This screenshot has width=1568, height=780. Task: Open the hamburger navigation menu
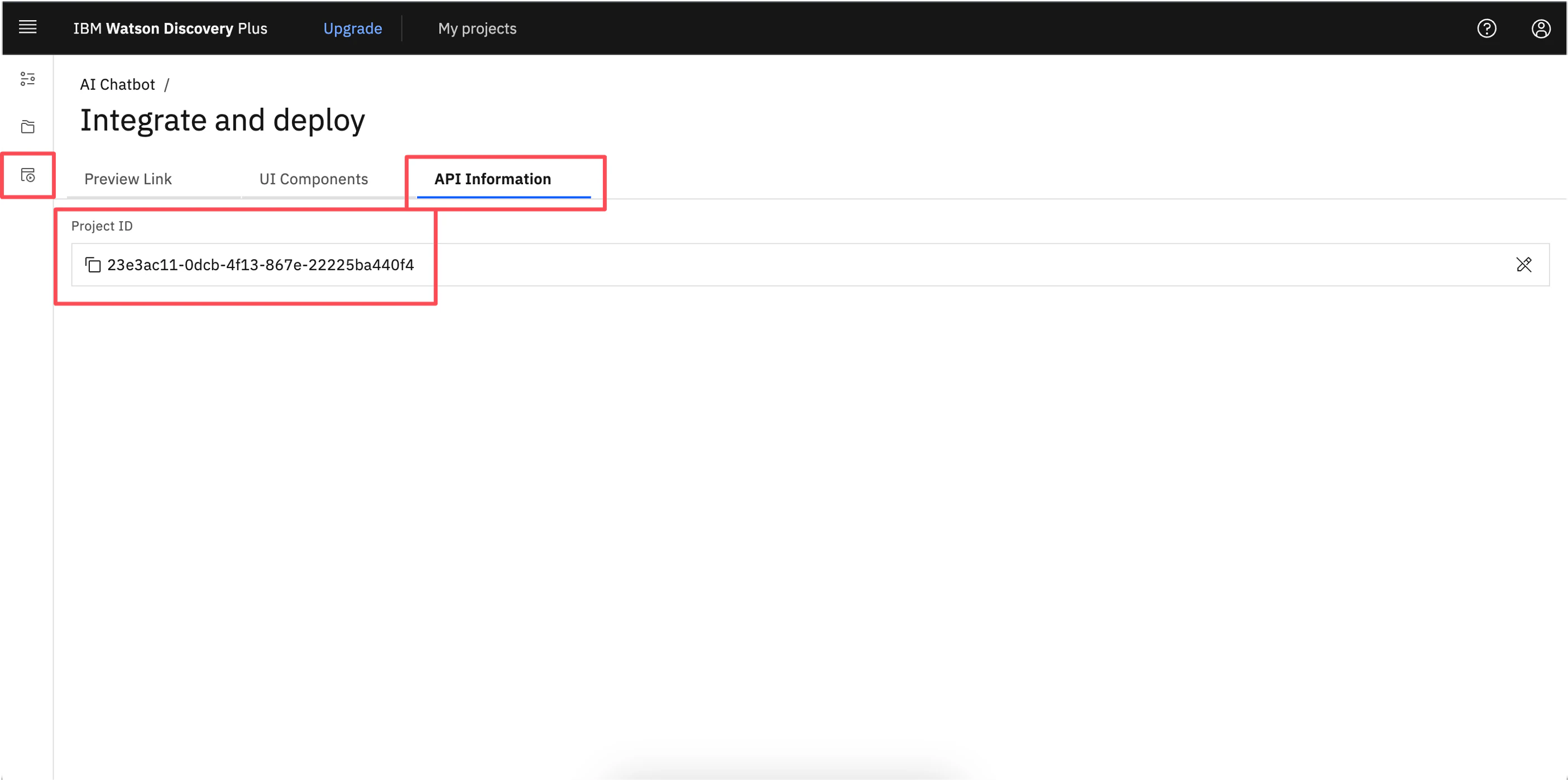(27, 27)
